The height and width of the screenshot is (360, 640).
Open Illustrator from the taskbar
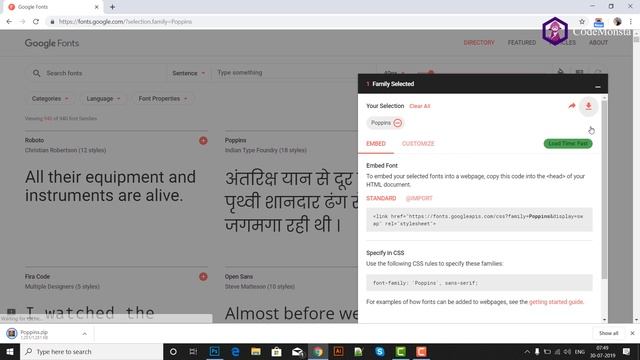[x=338, y=351]
